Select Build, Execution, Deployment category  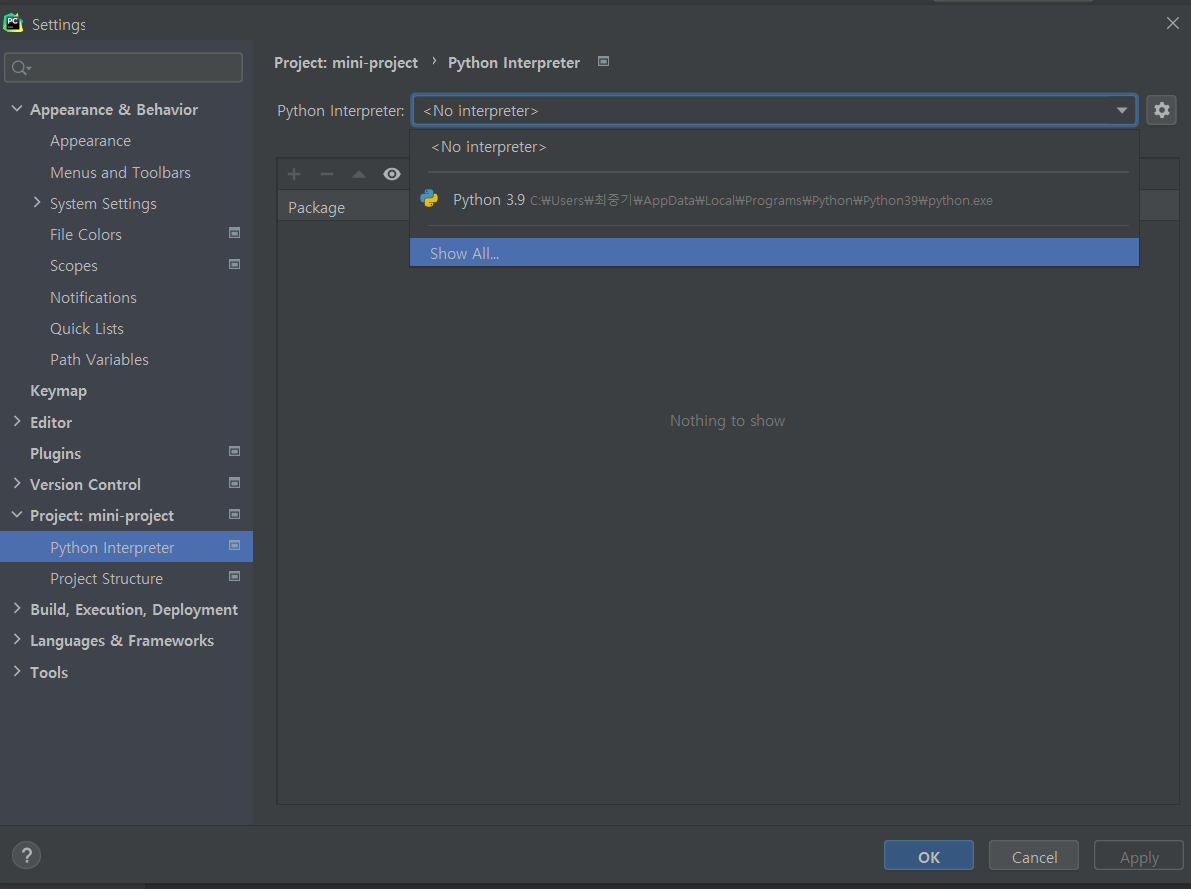pos(134,610)
